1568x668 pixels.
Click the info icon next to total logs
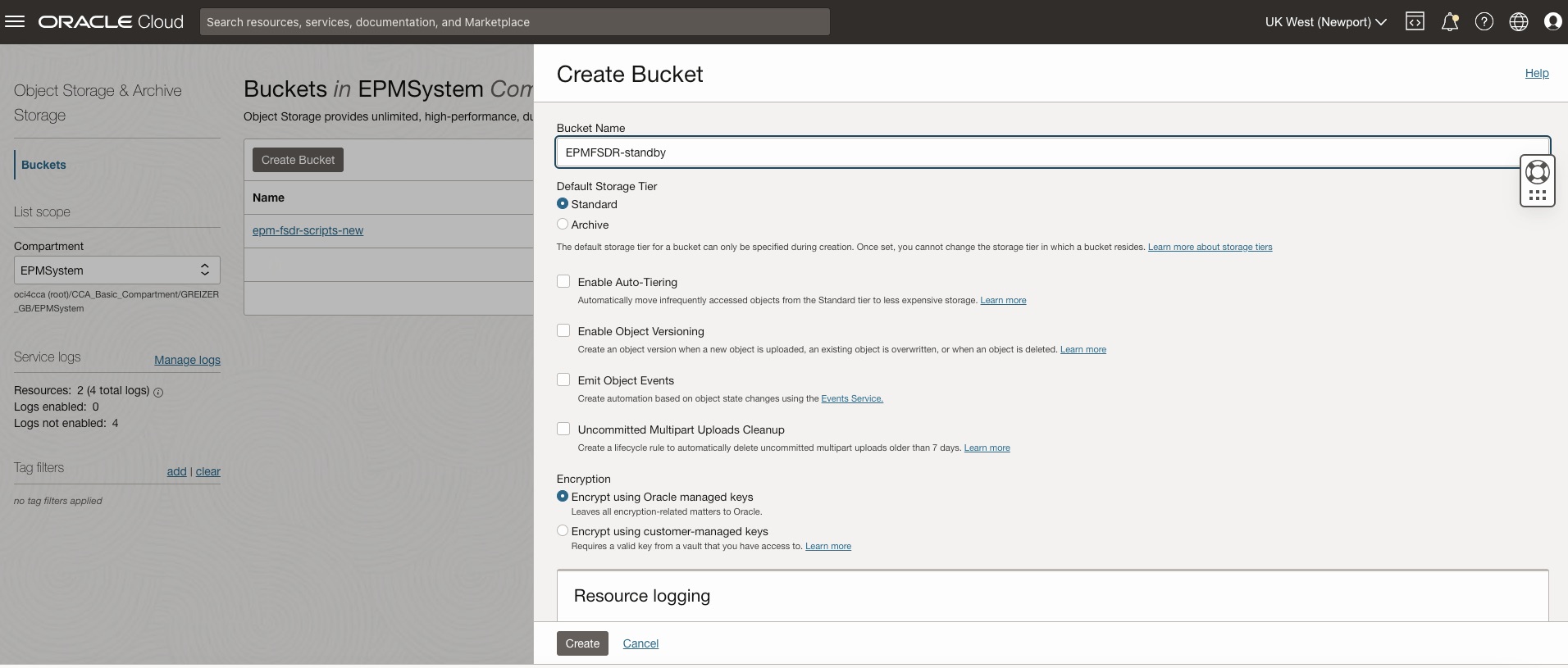coord(158,392)
